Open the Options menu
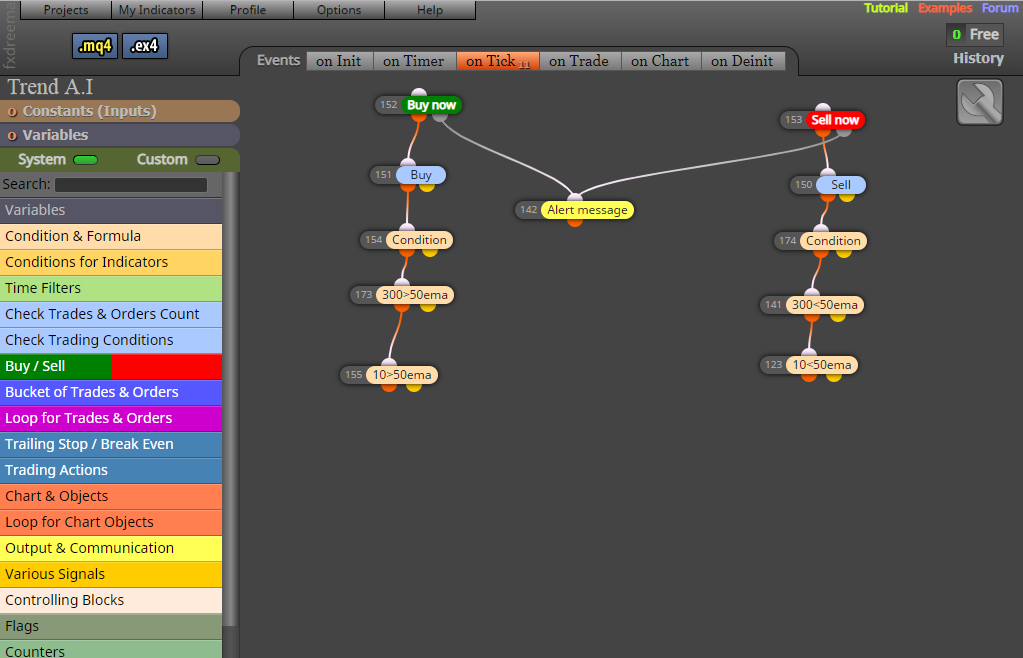The width and height of the screenshot is (1023, 658). point(339,10)
